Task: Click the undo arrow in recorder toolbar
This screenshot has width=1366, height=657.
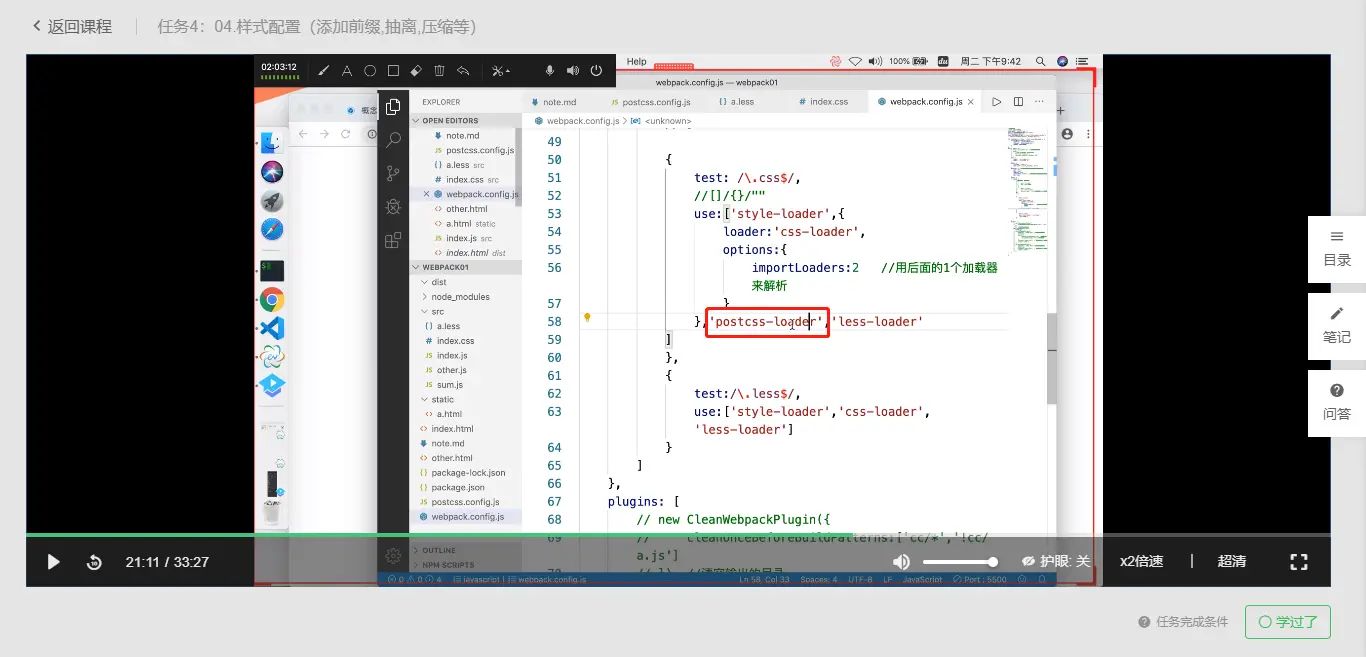Action: (463, 71)
